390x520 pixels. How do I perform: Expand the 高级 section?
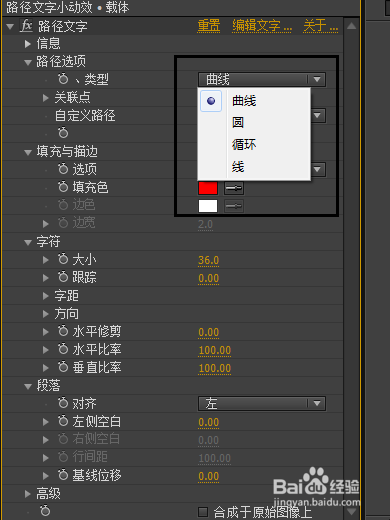(x=28, y=494)
